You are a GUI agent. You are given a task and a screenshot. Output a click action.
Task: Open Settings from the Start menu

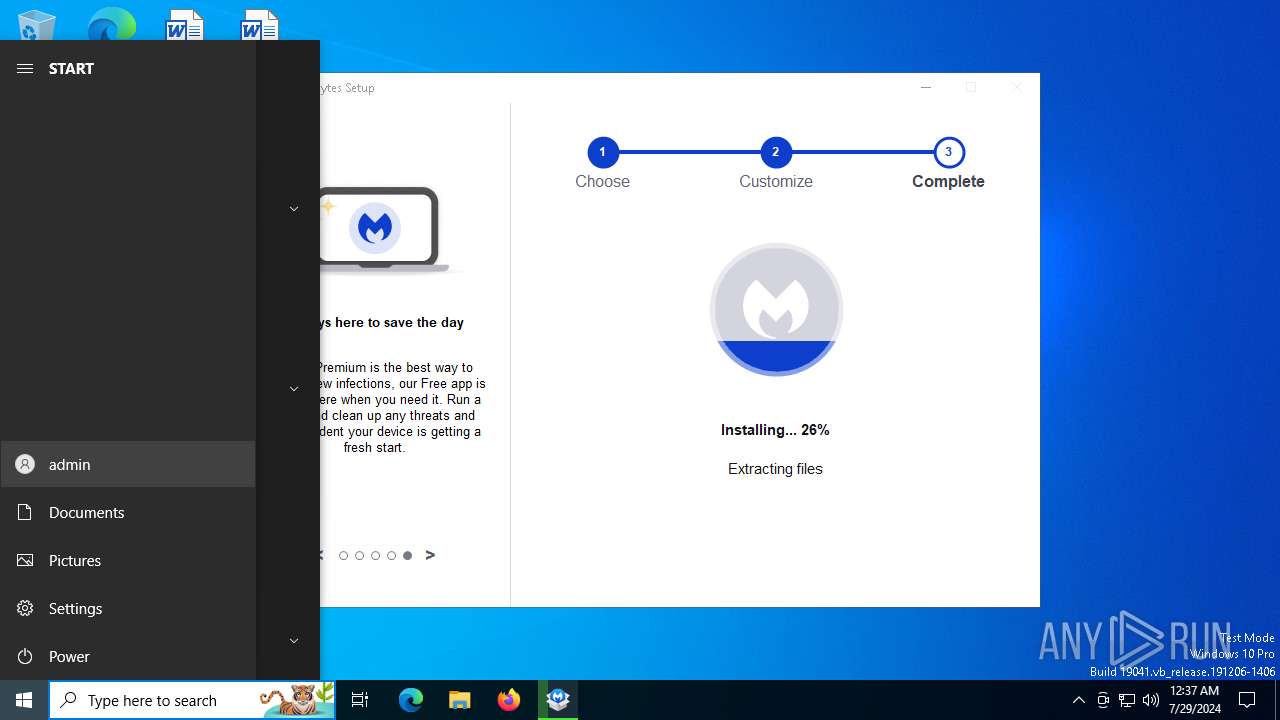click(128, 608)
